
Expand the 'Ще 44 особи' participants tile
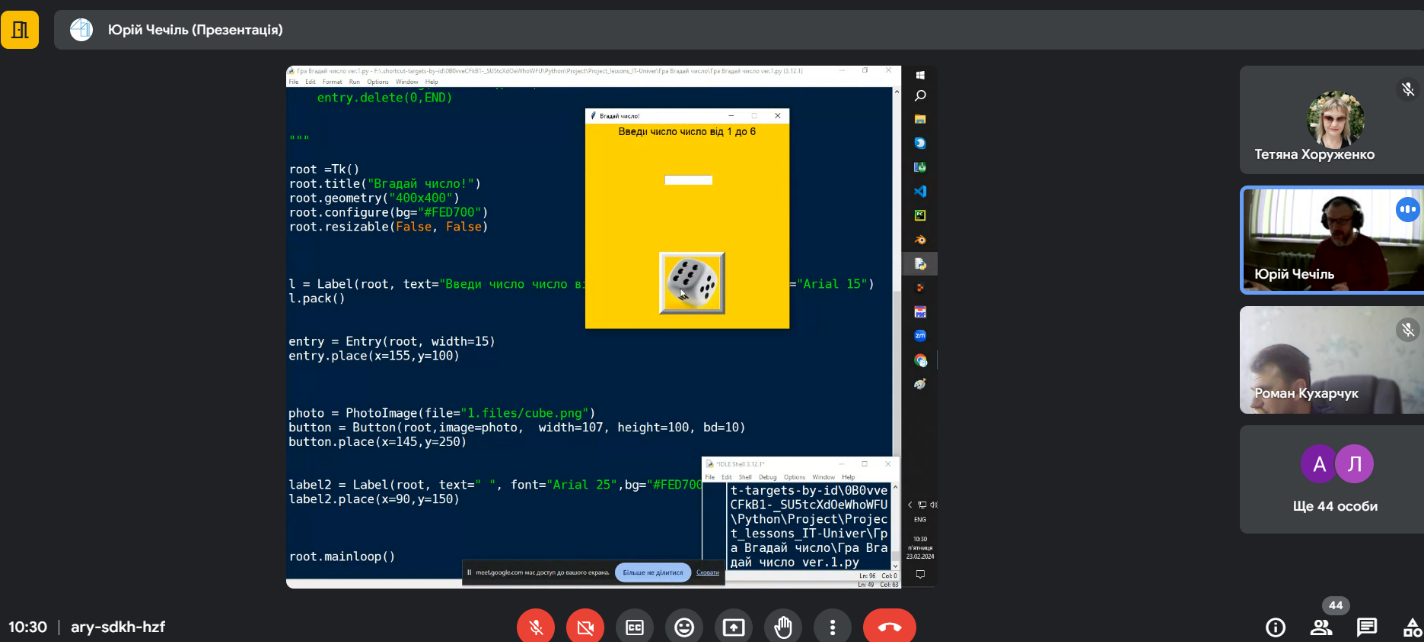(x=1331, y=479)
